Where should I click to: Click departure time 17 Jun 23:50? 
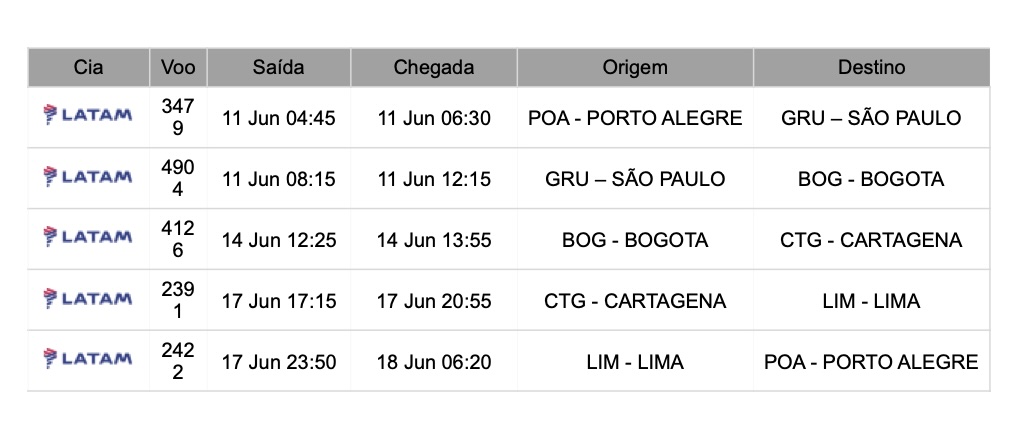[x=278, y=362]
